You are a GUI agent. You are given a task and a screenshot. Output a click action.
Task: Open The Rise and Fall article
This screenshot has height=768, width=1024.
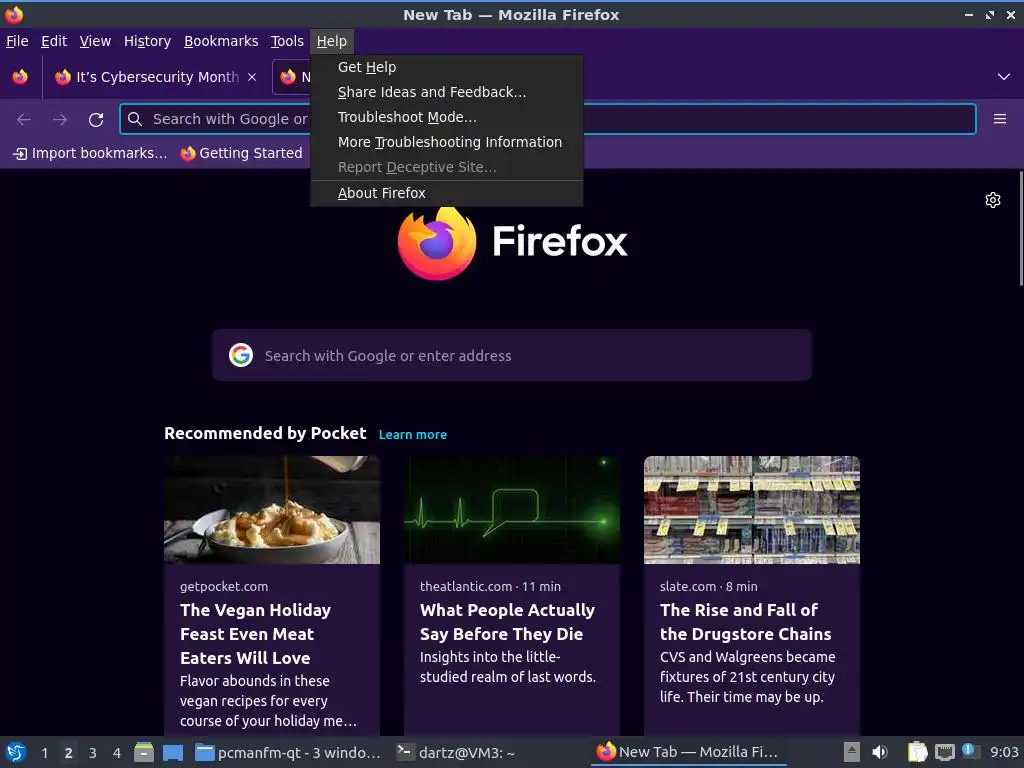coord(746,622)
